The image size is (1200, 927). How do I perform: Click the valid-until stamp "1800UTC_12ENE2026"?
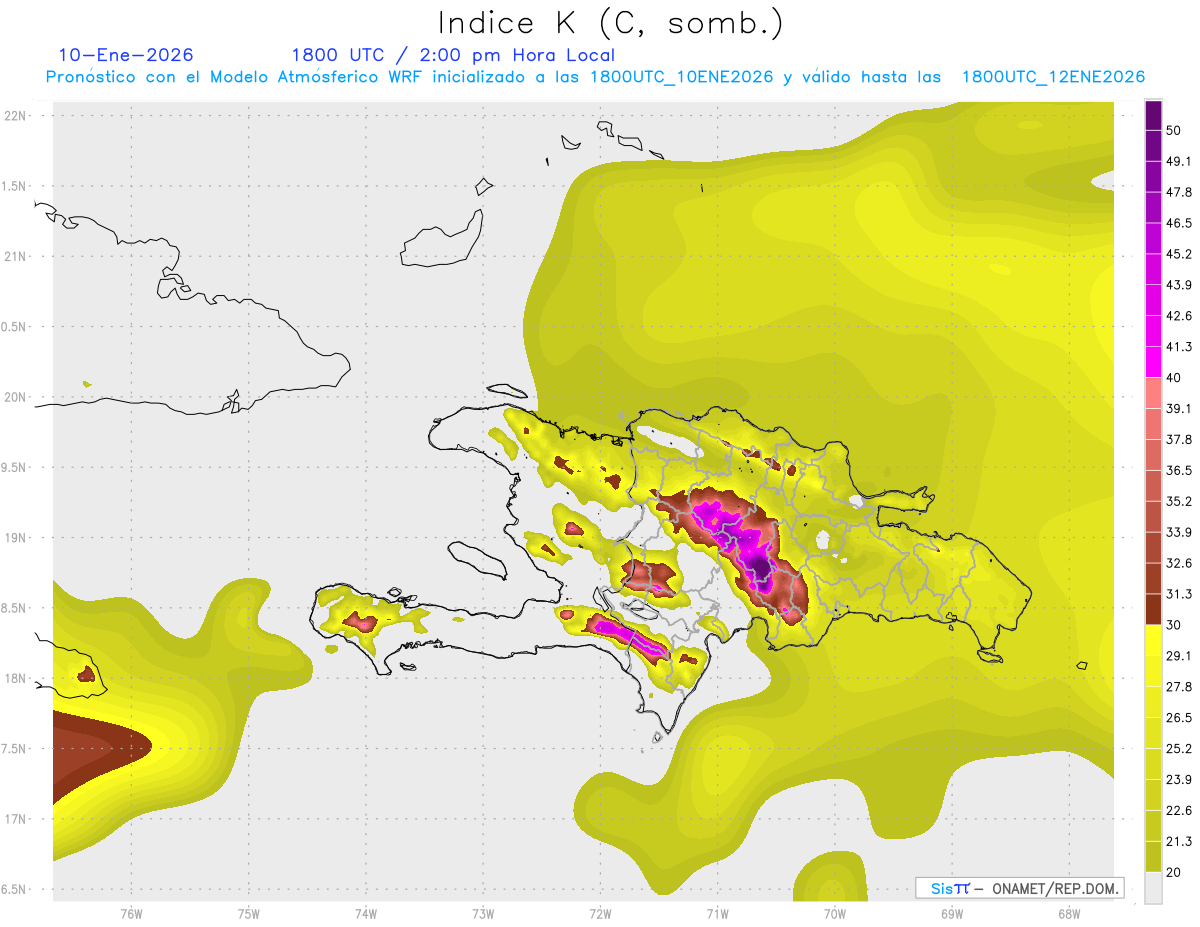coord(1053,77)
